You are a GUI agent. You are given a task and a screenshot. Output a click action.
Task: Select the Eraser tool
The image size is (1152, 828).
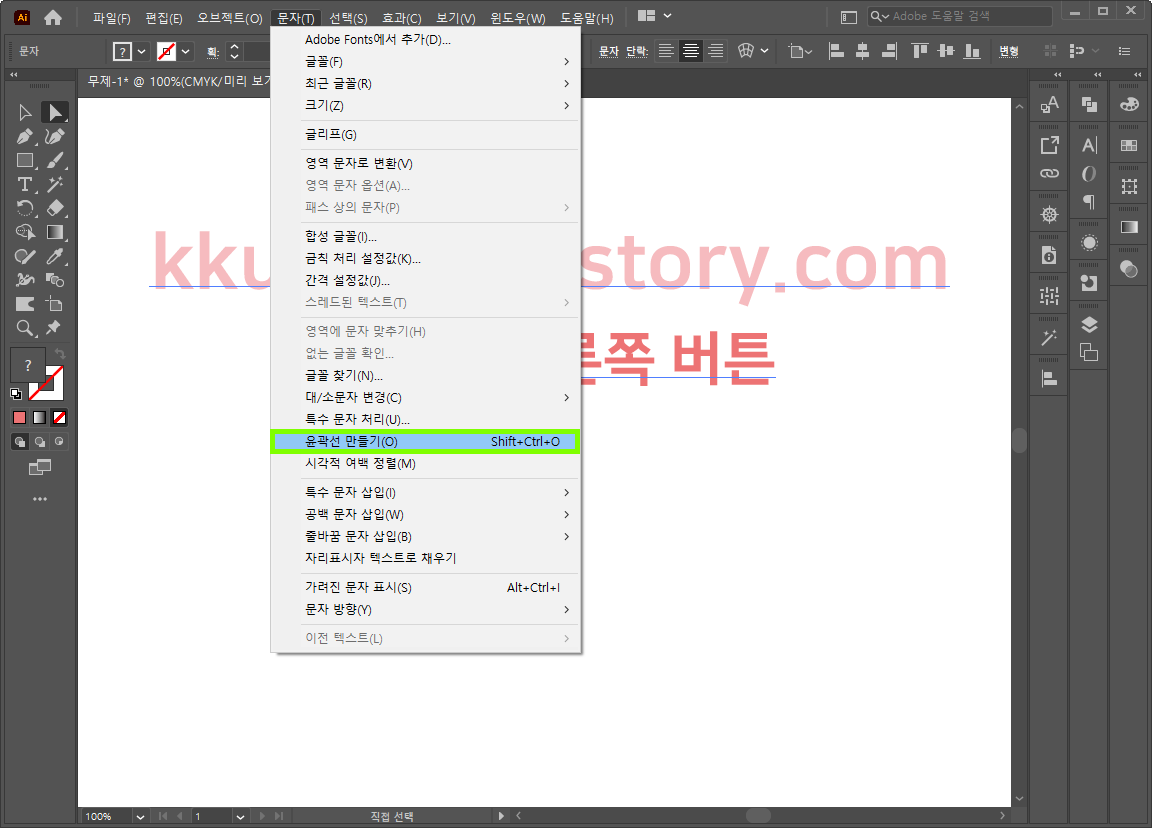tap(54, 208)
